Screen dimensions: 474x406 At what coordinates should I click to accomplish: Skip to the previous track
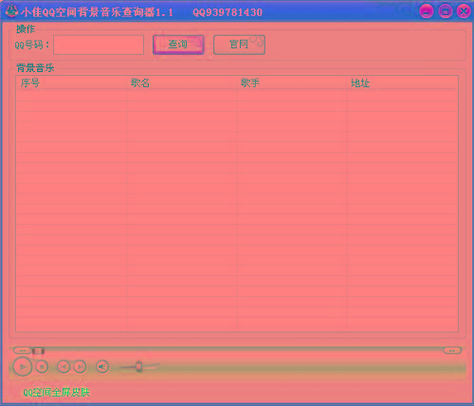(x=63, y=367)
